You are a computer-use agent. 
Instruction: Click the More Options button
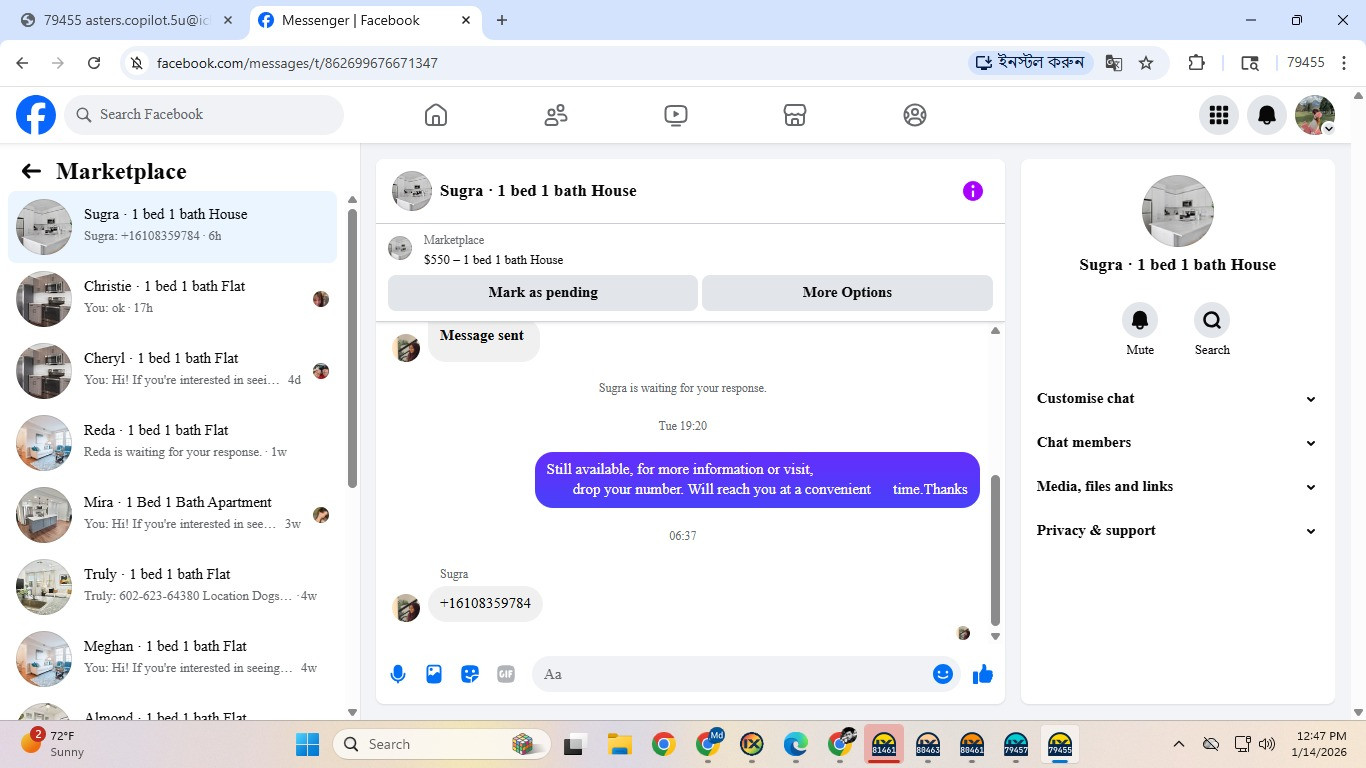click(847, 293)
